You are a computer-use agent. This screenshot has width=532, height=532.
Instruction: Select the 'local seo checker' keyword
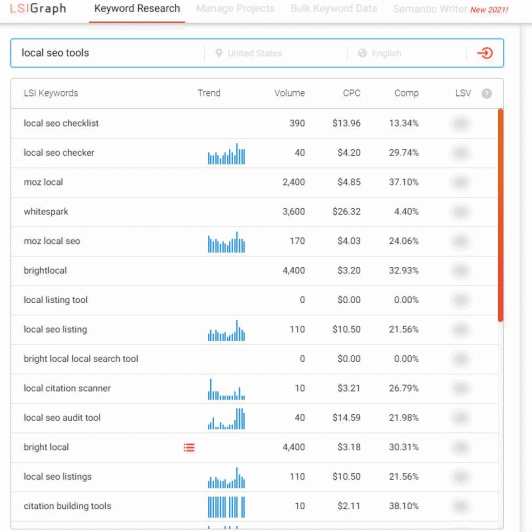[59, 153]
